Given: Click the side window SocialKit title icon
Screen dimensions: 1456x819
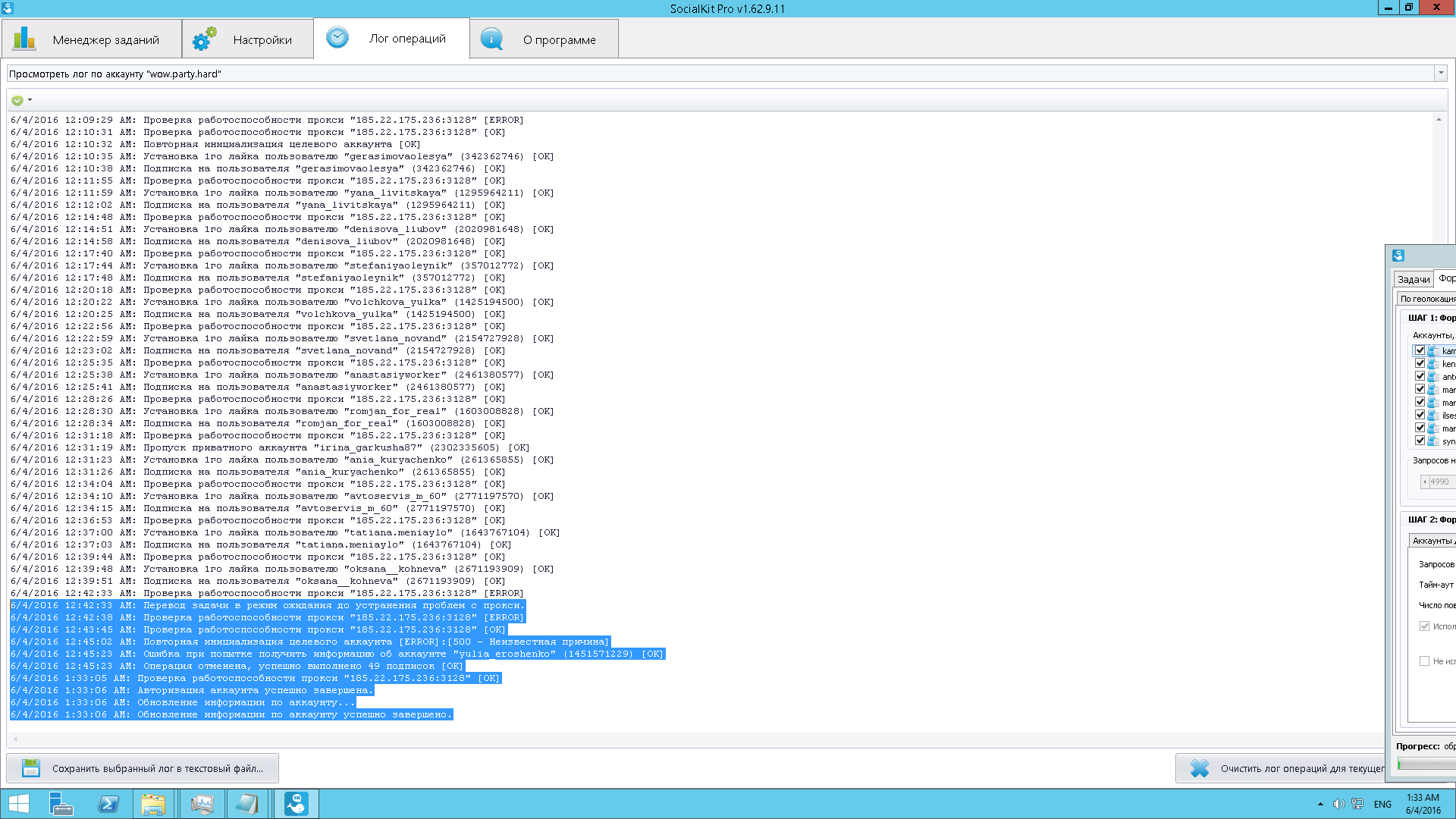Looking at the screenshot, I should coord(1398,256).
